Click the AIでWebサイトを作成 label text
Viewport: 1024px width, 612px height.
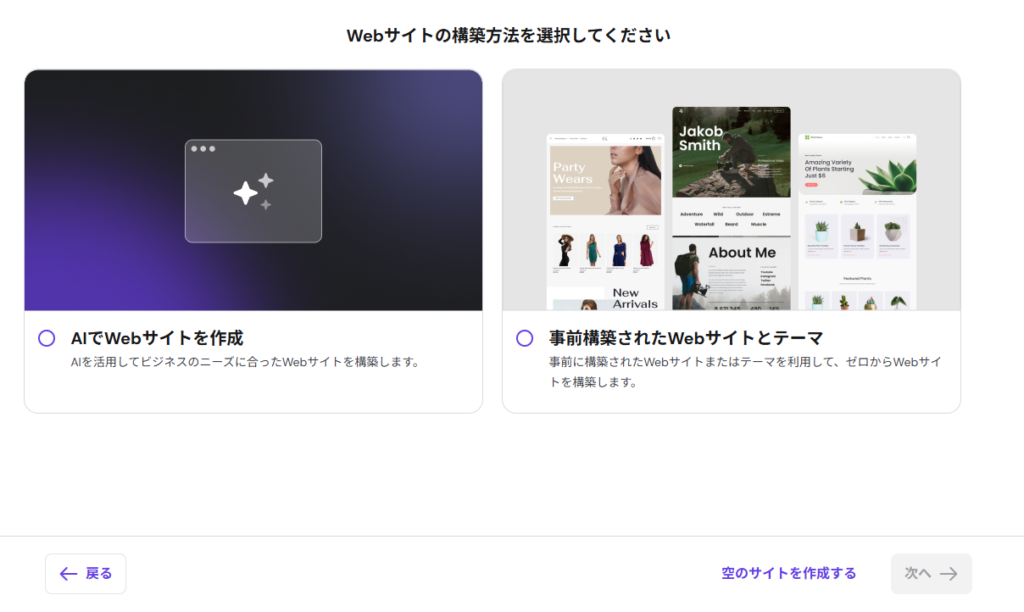157,338
